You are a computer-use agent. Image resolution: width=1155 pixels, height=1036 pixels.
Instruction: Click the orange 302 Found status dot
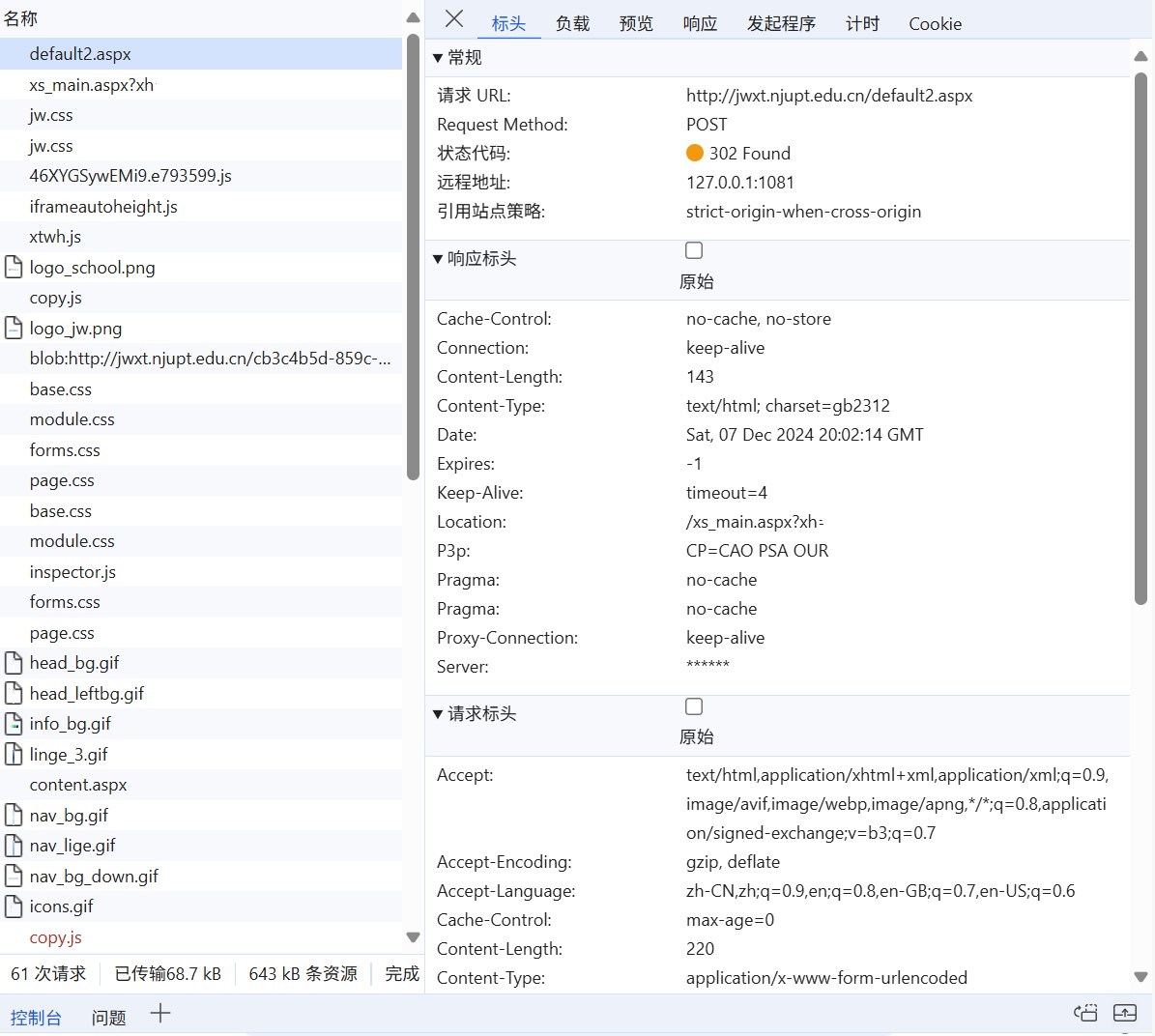click(694, 153)
